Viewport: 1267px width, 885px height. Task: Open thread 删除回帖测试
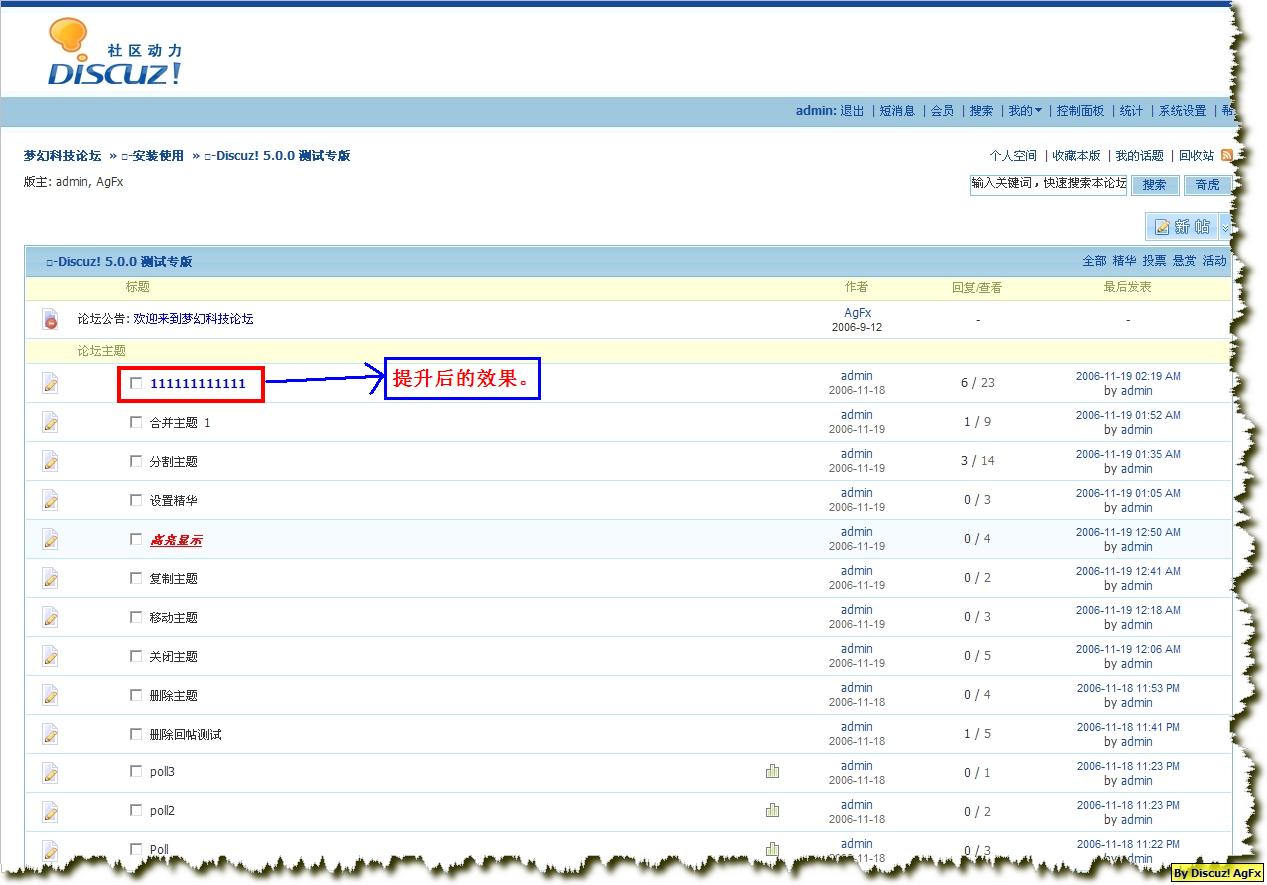[185, 734]
